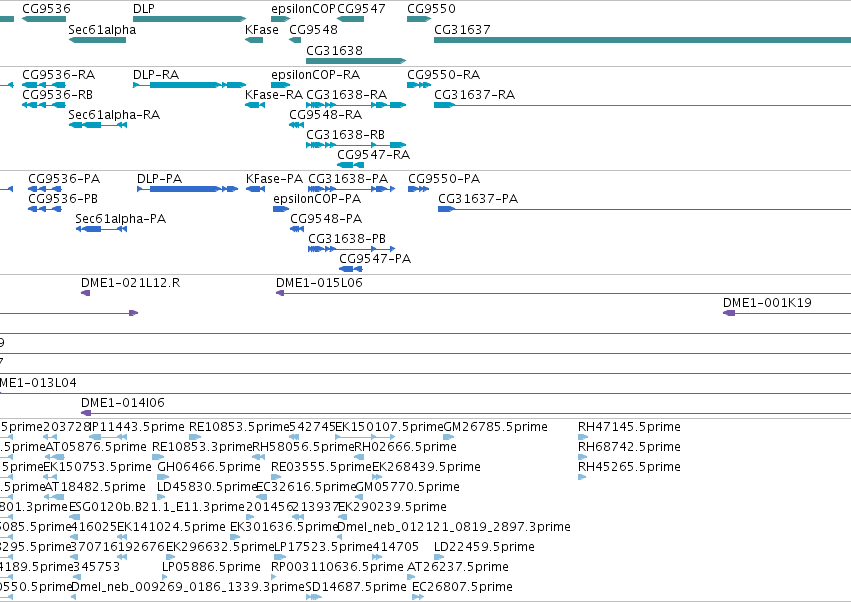Click the CG9547-RA transcript label

click(373, 155)
